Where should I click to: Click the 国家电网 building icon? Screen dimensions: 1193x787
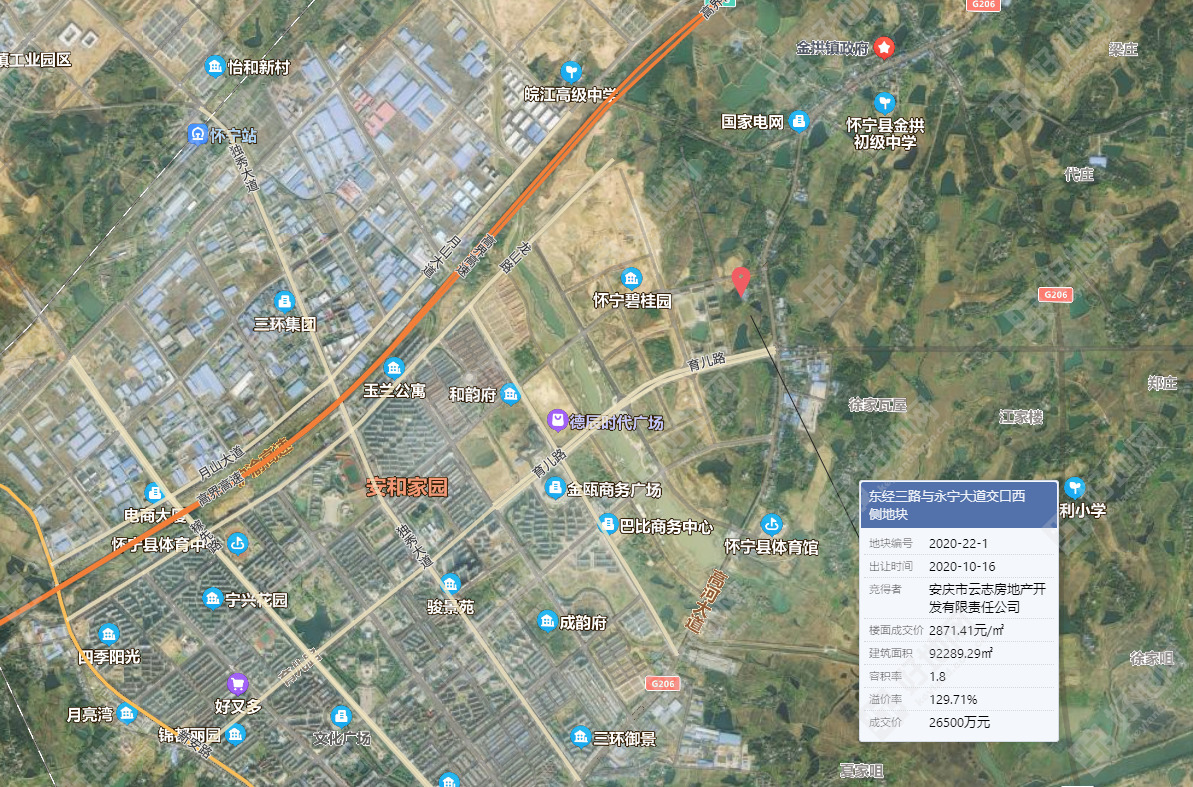pos(798,121)
